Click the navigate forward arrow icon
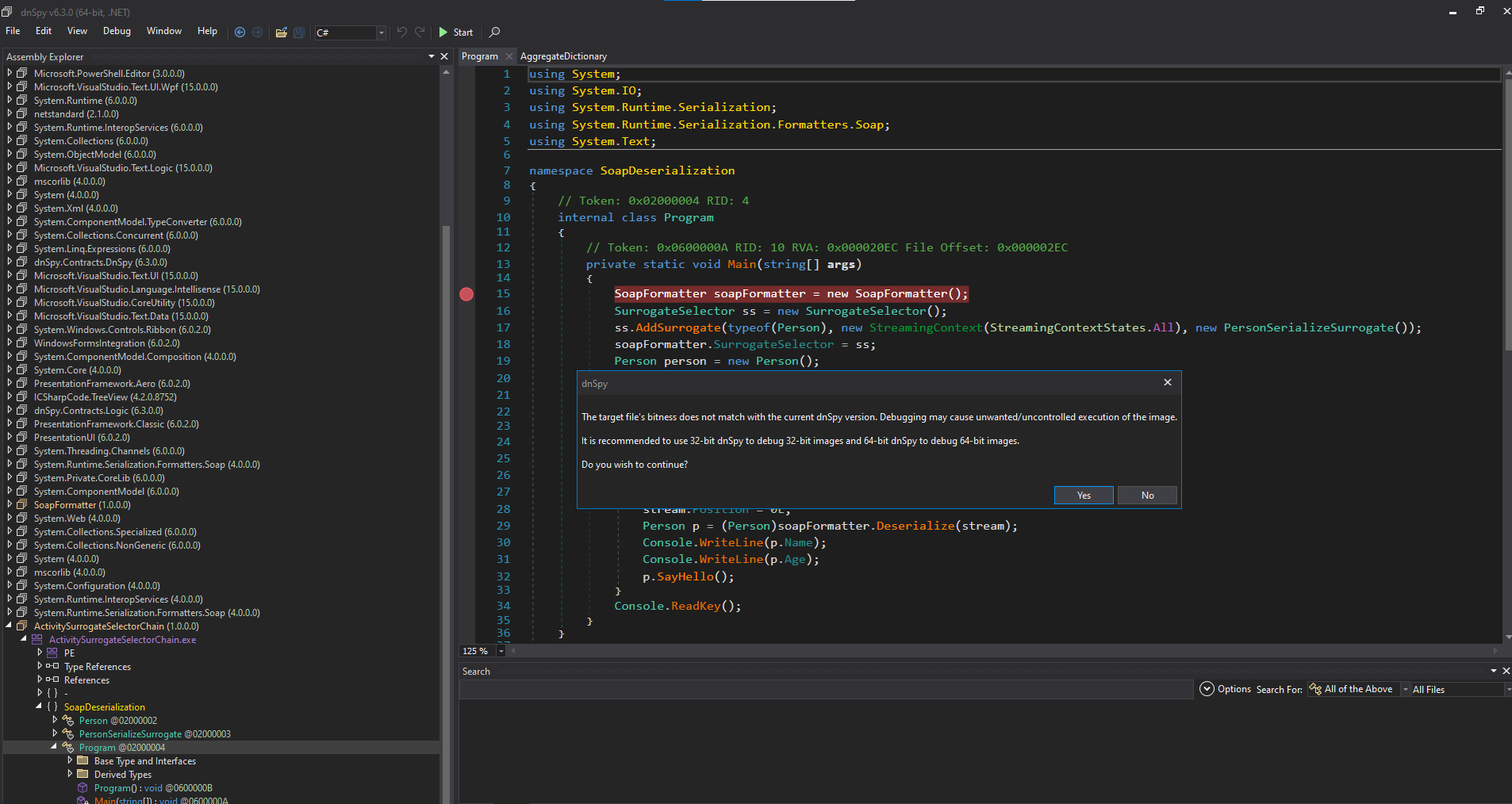 pyautogui.click(x=257, y=33)
